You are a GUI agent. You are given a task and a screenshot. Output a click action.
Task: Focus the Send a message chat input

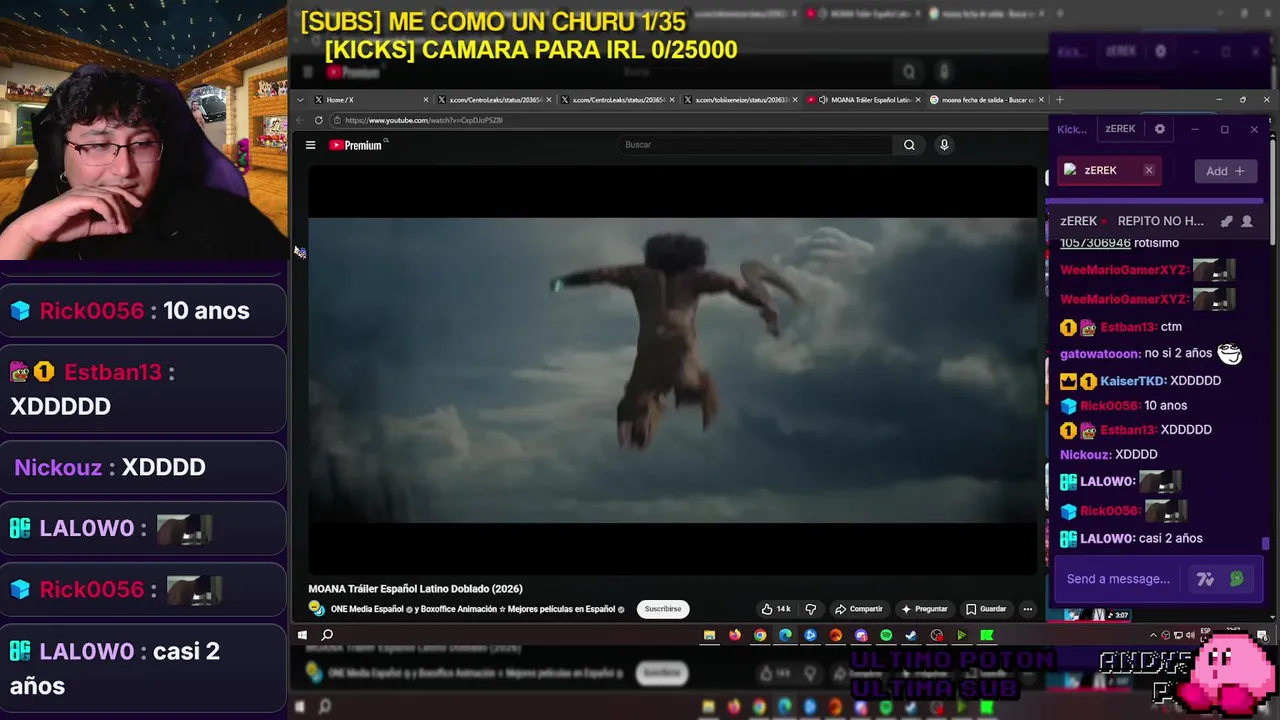pyautogui.click(x=1118, y=579)
